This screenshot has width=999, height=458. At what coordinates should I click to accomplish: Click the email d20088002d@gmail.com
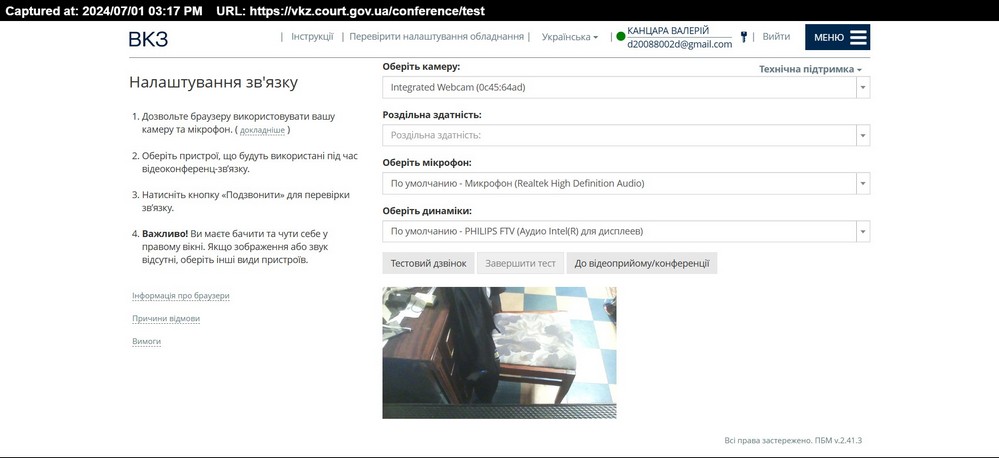pyautogui.click(x=679, y=45)
